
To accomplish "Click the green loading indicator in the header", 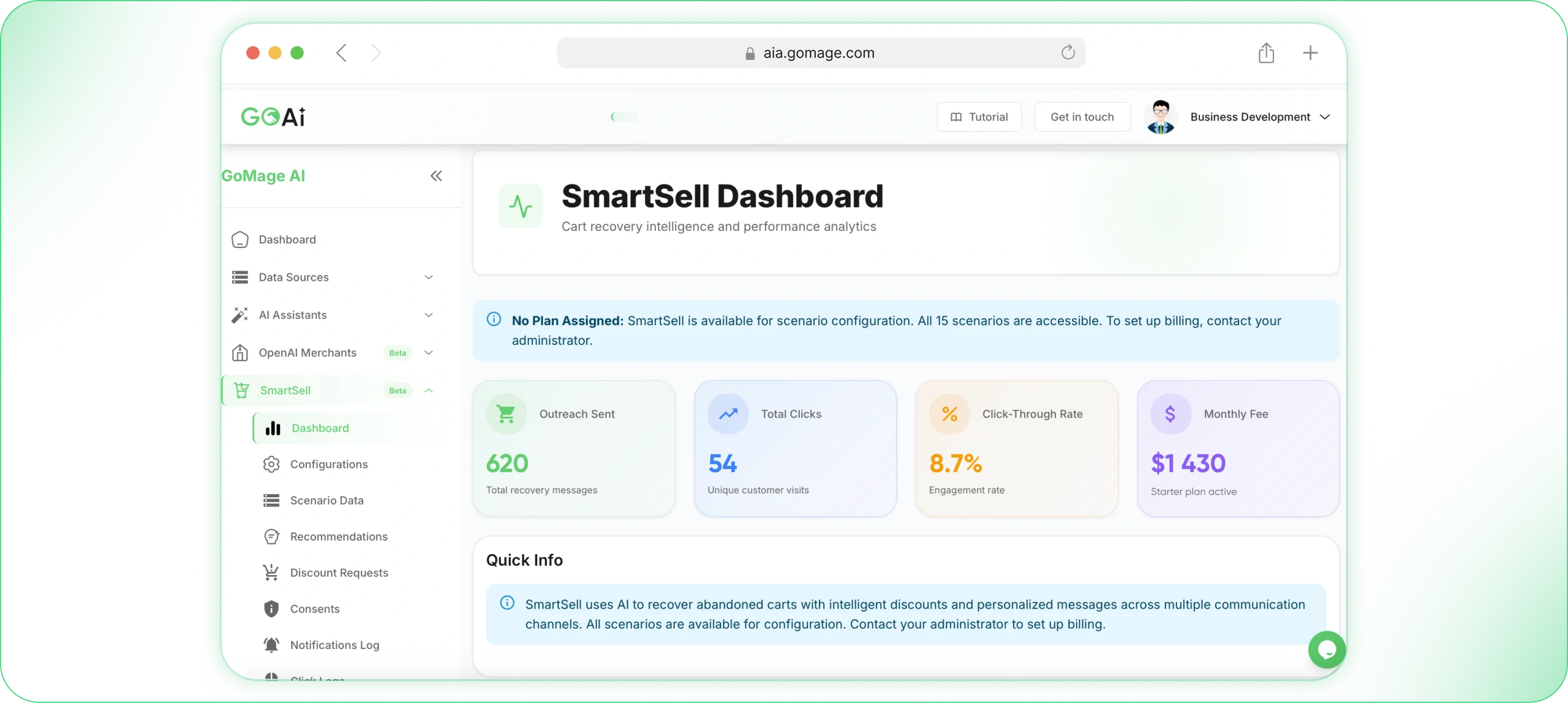I will pos(624,116).
